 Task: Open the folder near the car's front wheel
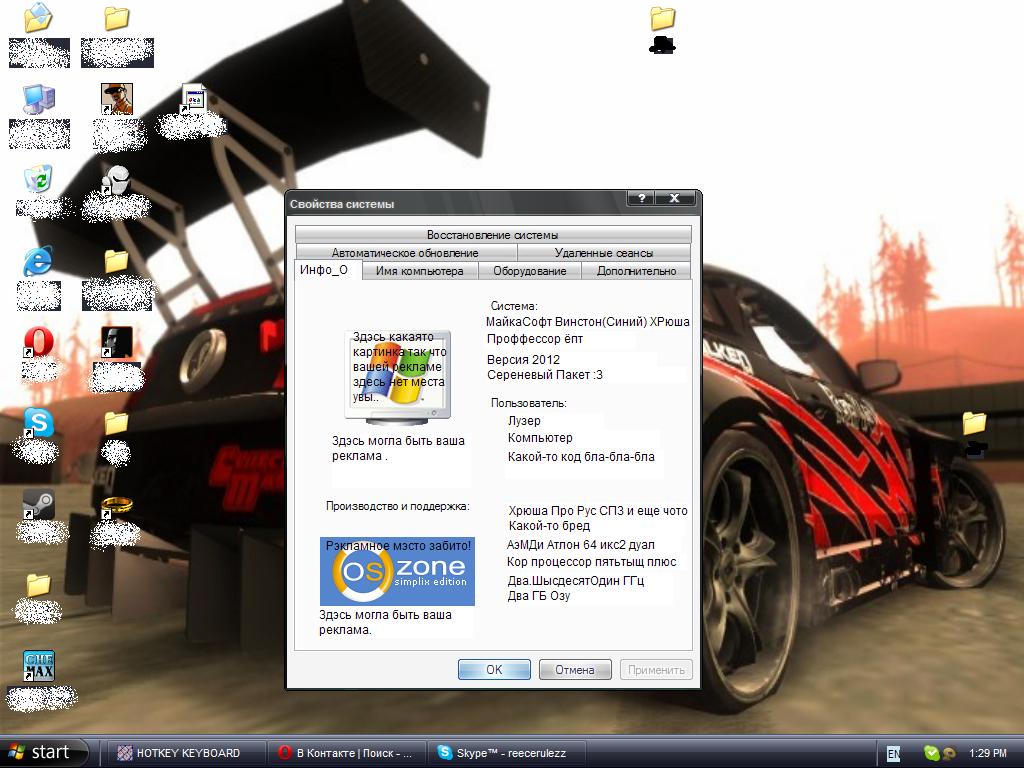tap(974, 423)
